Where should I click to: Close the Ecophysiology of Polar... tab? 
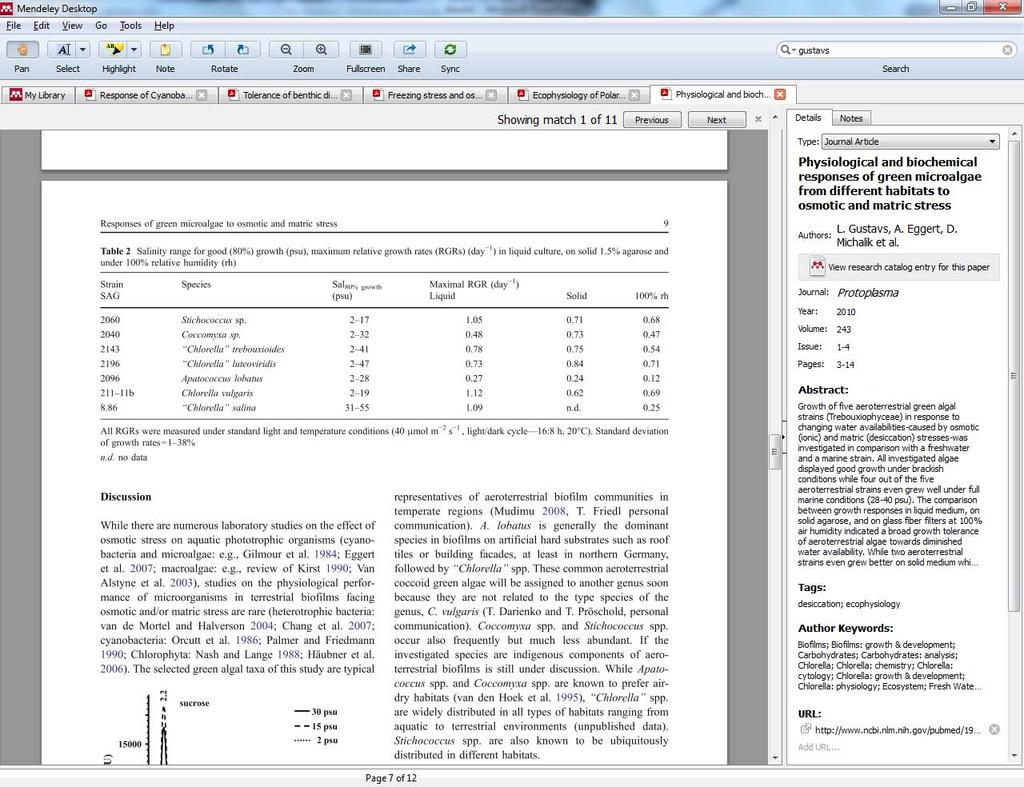point(634,95)
